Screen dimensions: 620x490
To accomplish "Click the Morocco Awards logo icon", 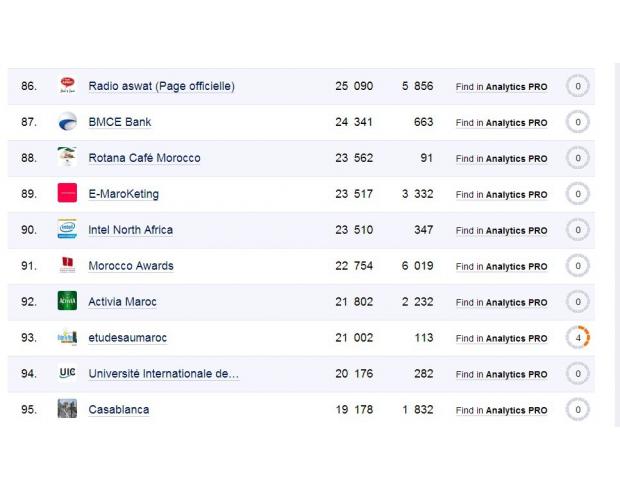I will point(67,265).
